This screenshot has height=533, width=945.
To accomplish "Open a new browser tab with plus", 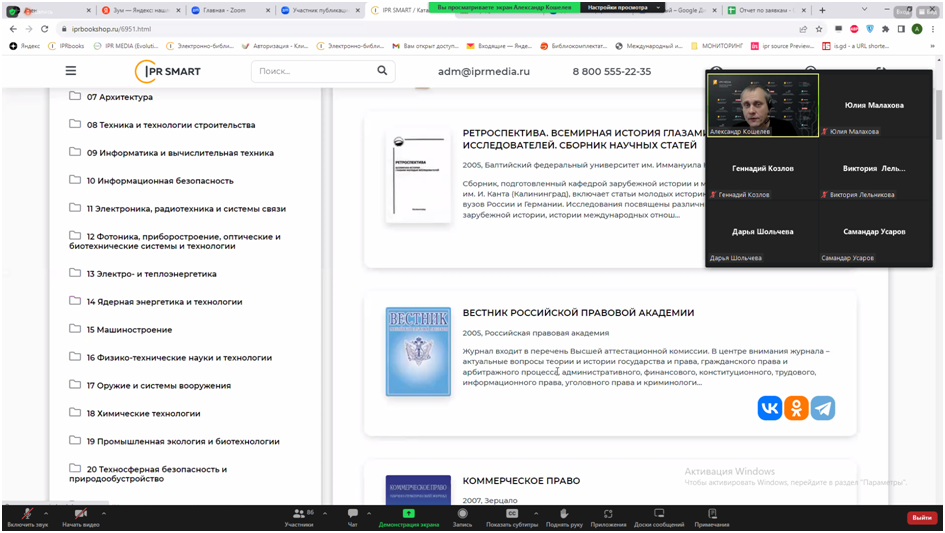I will [822, 10].
